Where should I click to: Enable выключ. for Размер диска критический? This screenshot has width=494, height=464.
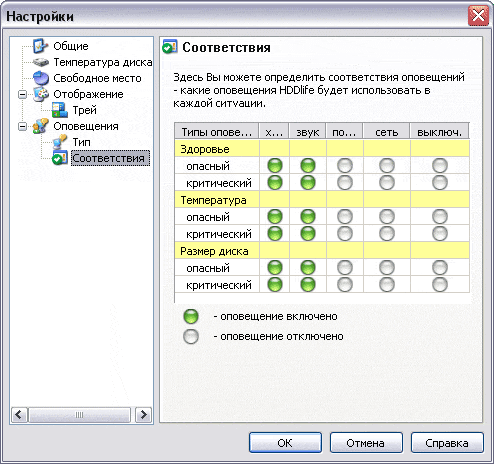[x=440, y=284]
